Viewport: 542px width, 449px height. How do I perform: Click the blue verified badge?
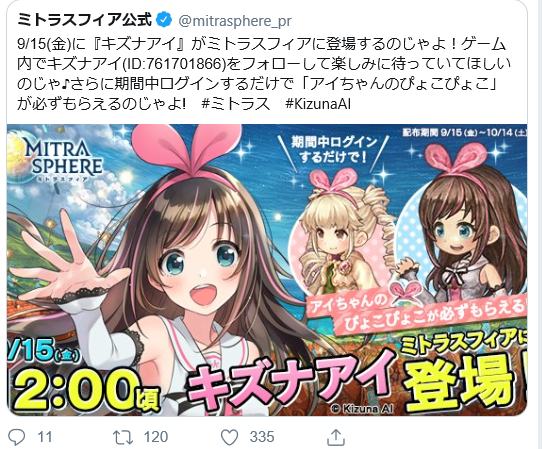[x=164, y=20]
